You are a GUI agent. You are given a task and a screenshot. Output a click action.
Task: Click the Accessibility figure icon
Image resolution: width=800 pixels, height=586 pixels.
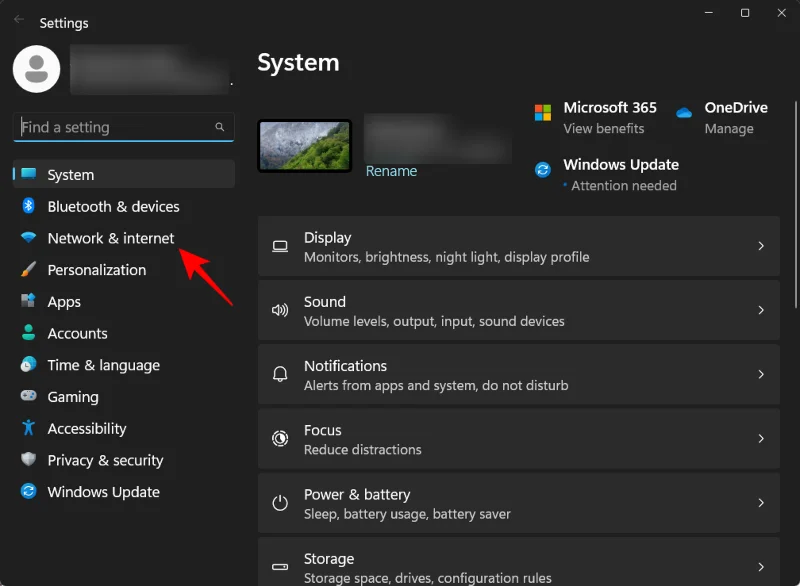pos(26,428)
